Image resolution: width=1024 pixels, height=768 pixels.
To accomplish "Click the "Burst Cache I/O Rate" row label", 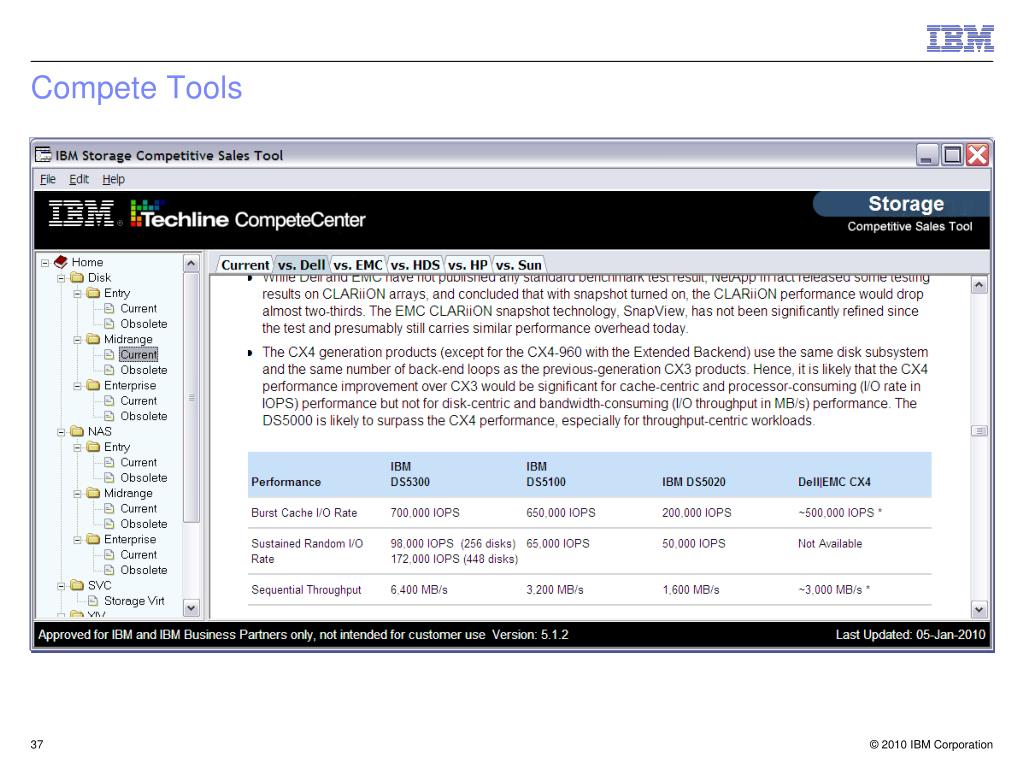I will (x=304, y=513).
